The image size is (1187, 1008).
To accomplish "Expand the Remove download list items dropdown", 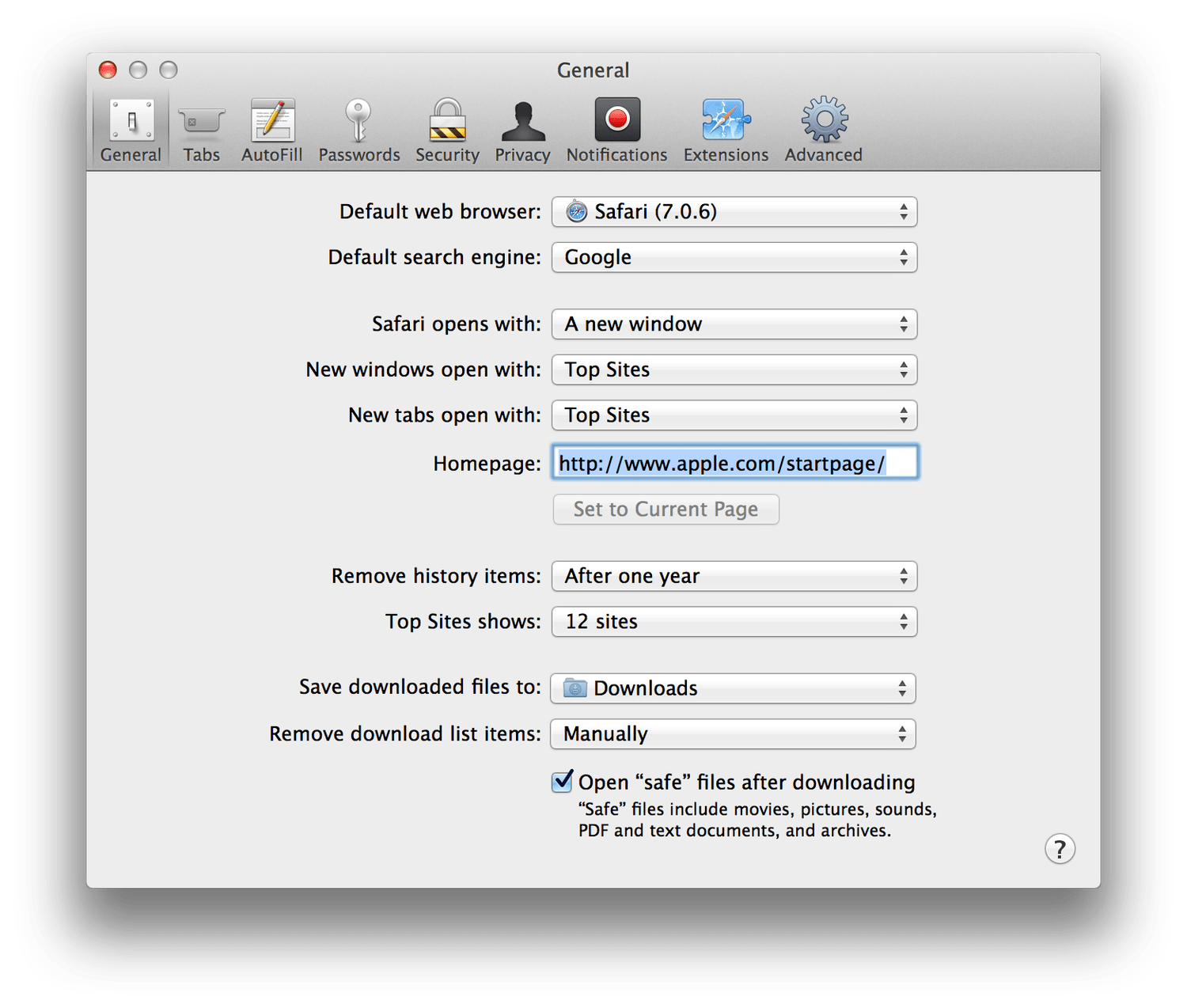I will 733,734.
